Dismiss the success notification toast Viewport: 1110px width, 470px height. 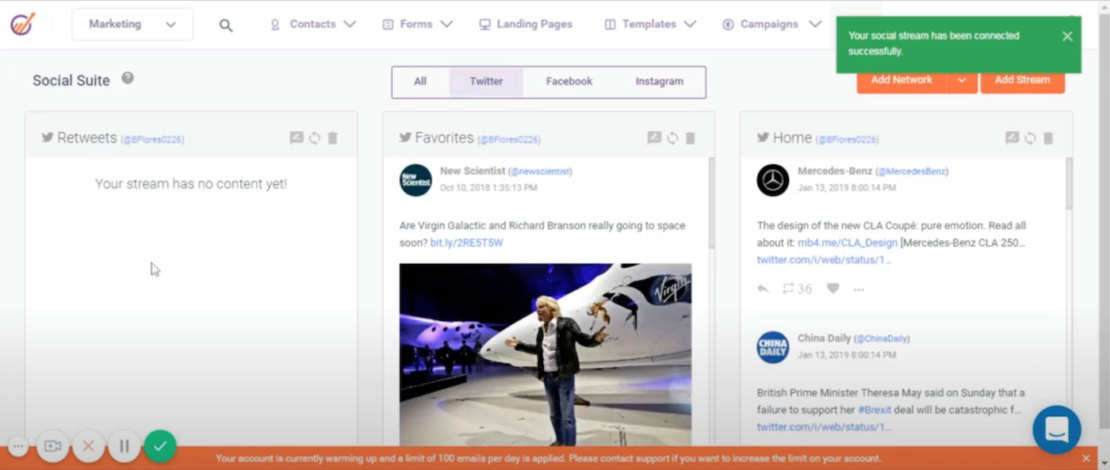pos(1067,36)
